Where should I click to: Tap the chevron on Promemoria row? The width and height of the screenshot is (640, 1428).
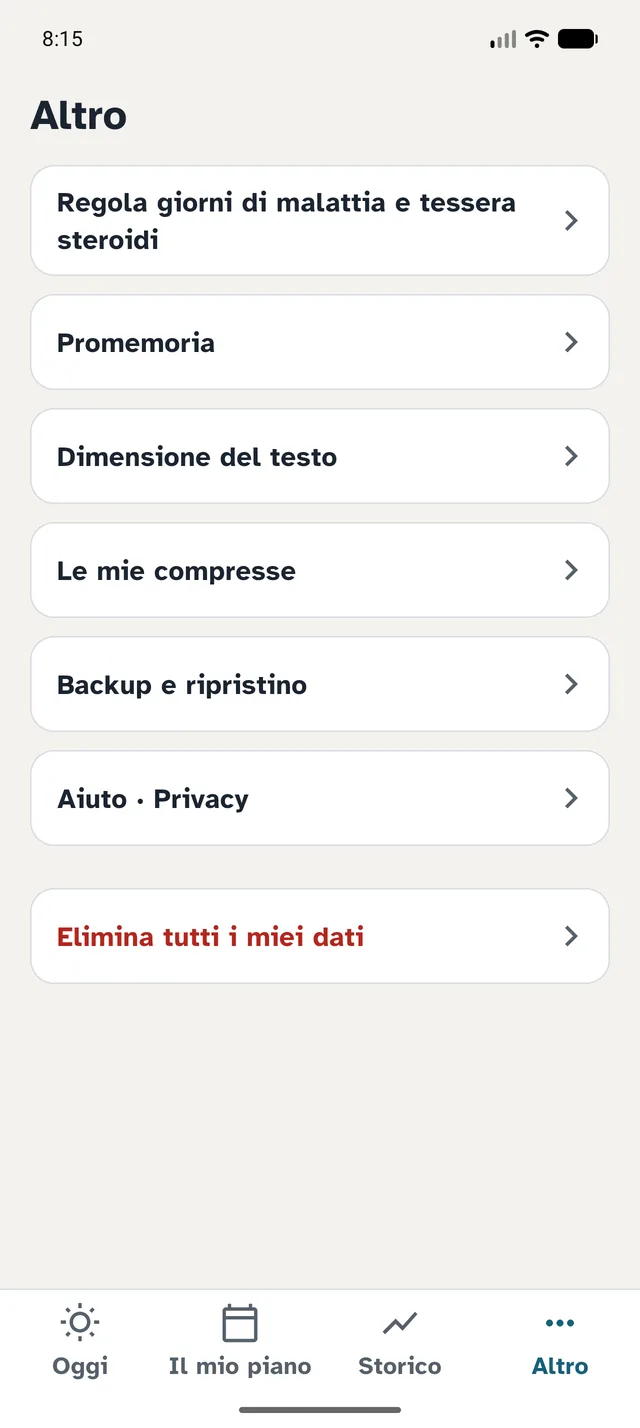click(x=571, y=342)
